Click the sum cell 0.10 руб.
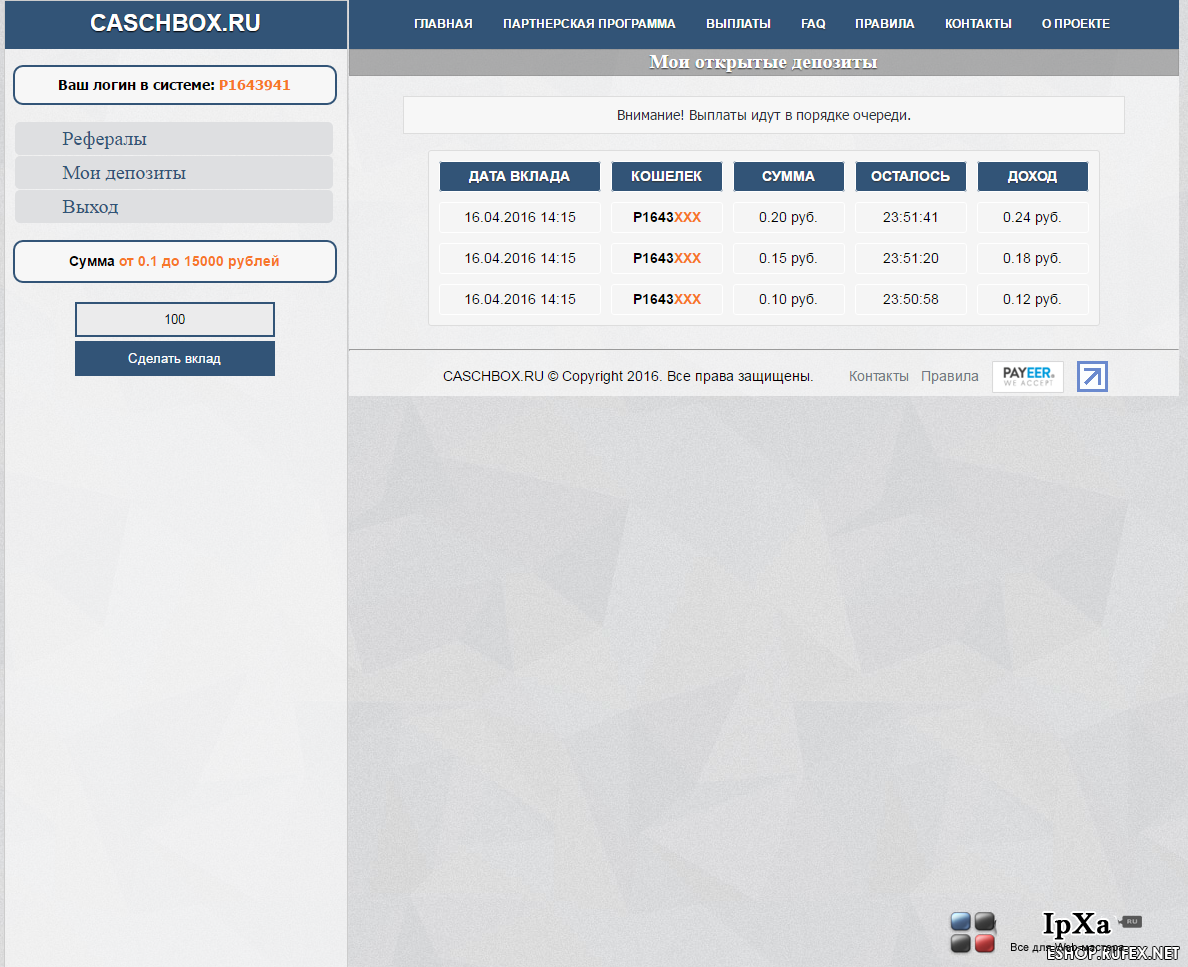The width and height of the screenshot is (1188, 967). pos(789,299)
